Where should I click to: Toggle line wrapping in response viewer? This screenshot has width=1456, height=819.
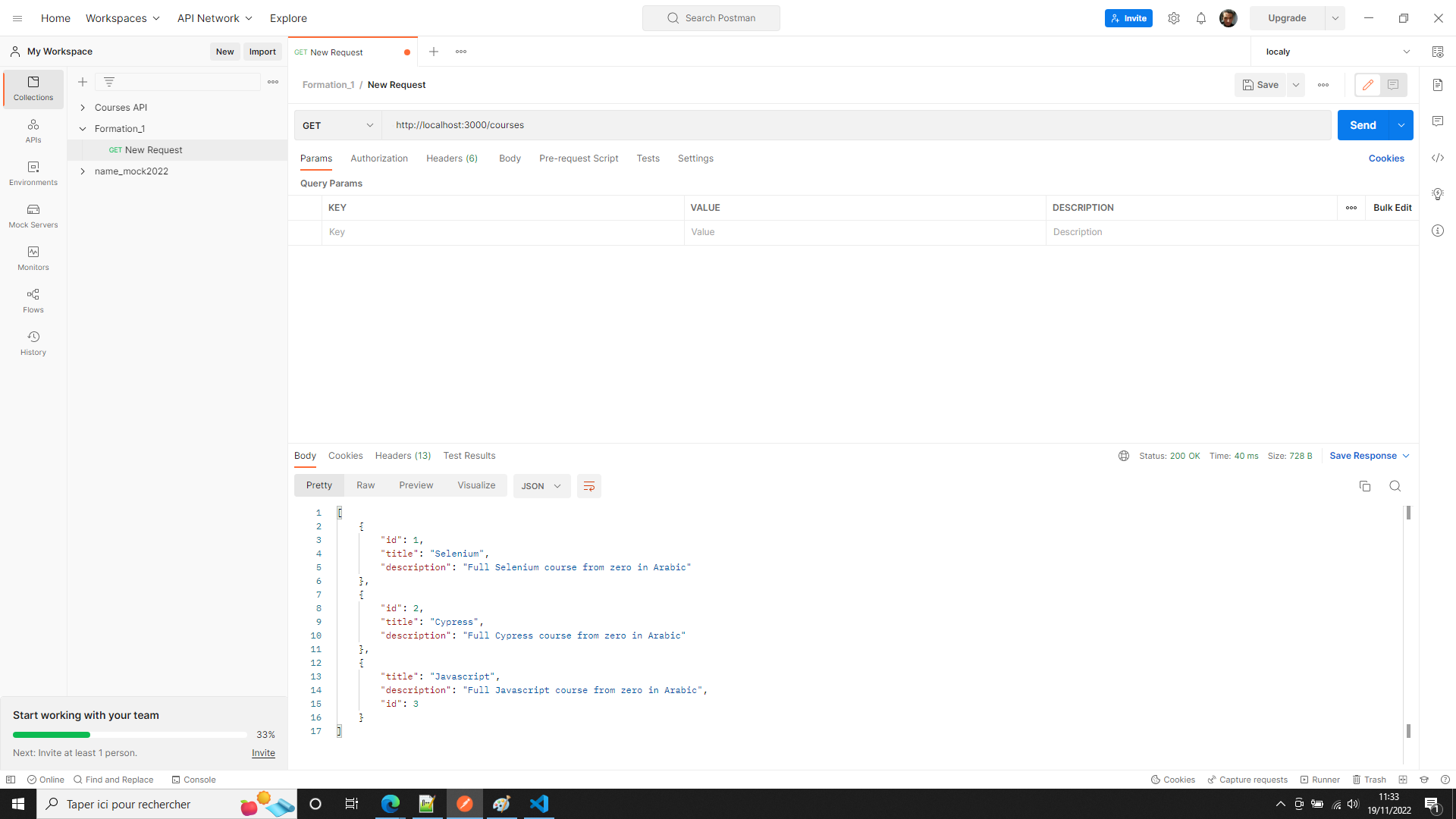589,485
